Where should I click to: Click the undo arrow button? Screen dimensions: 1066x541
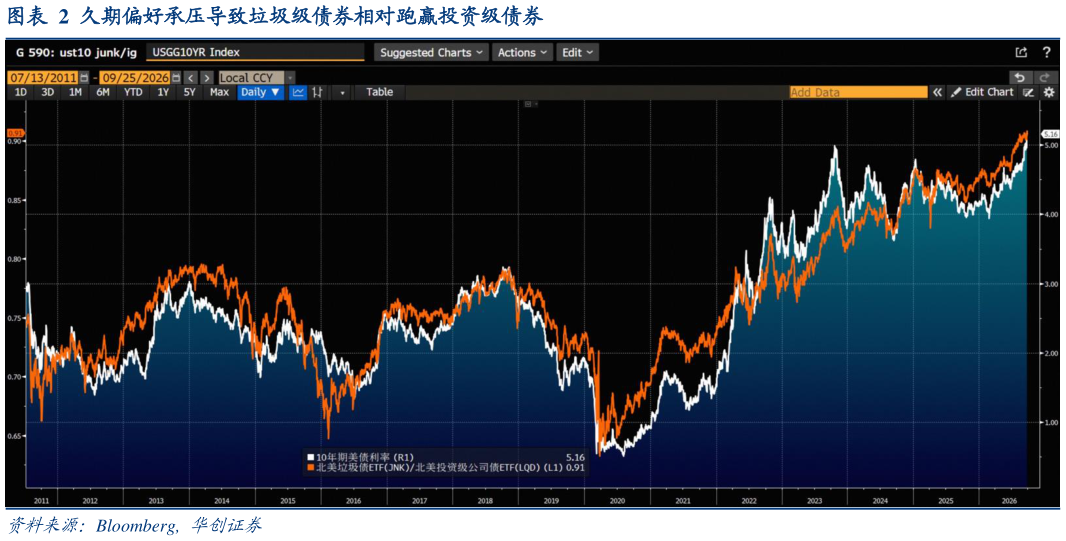click(1019, 77)
